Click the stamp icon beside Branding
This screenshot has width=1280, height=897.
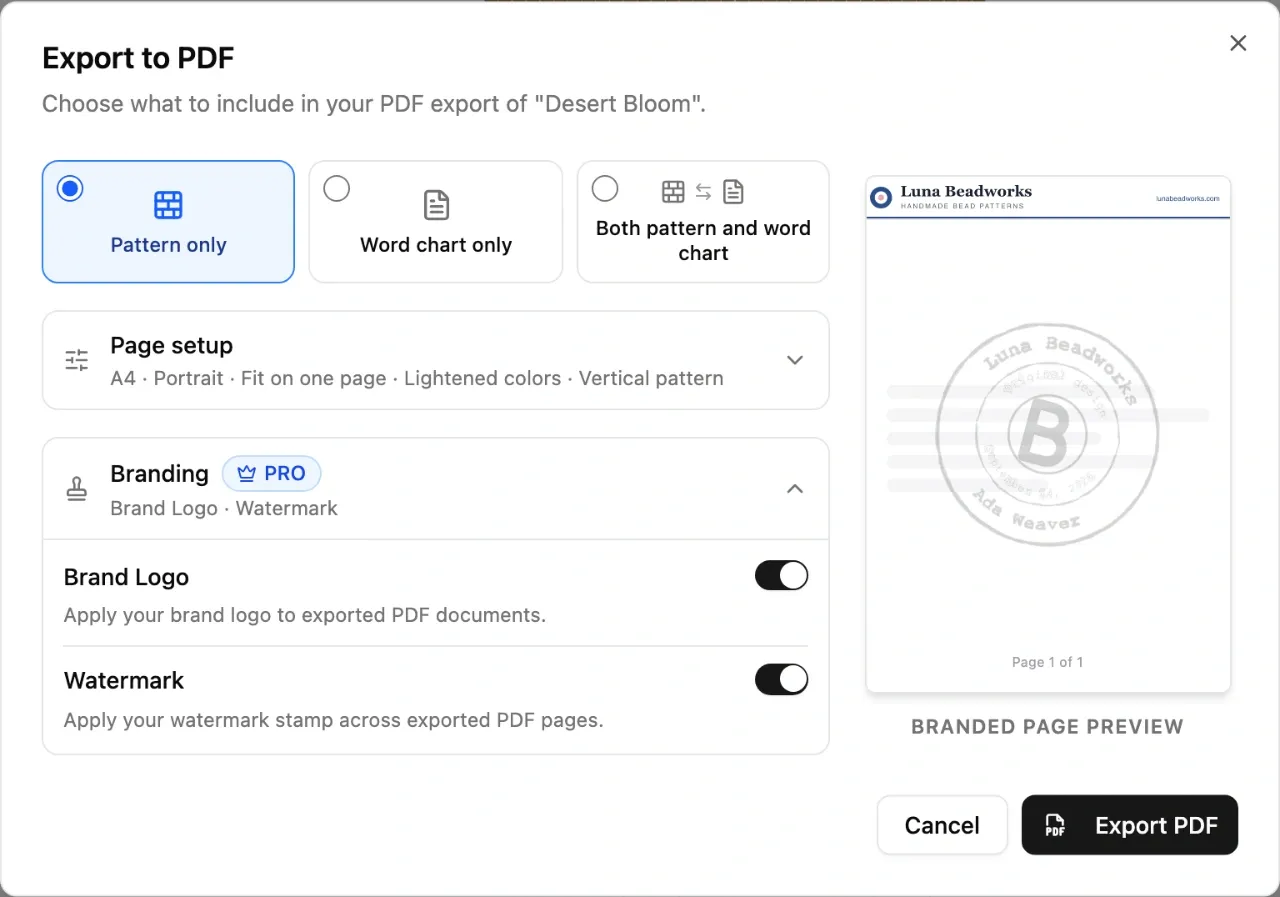(x=77, y=489)
